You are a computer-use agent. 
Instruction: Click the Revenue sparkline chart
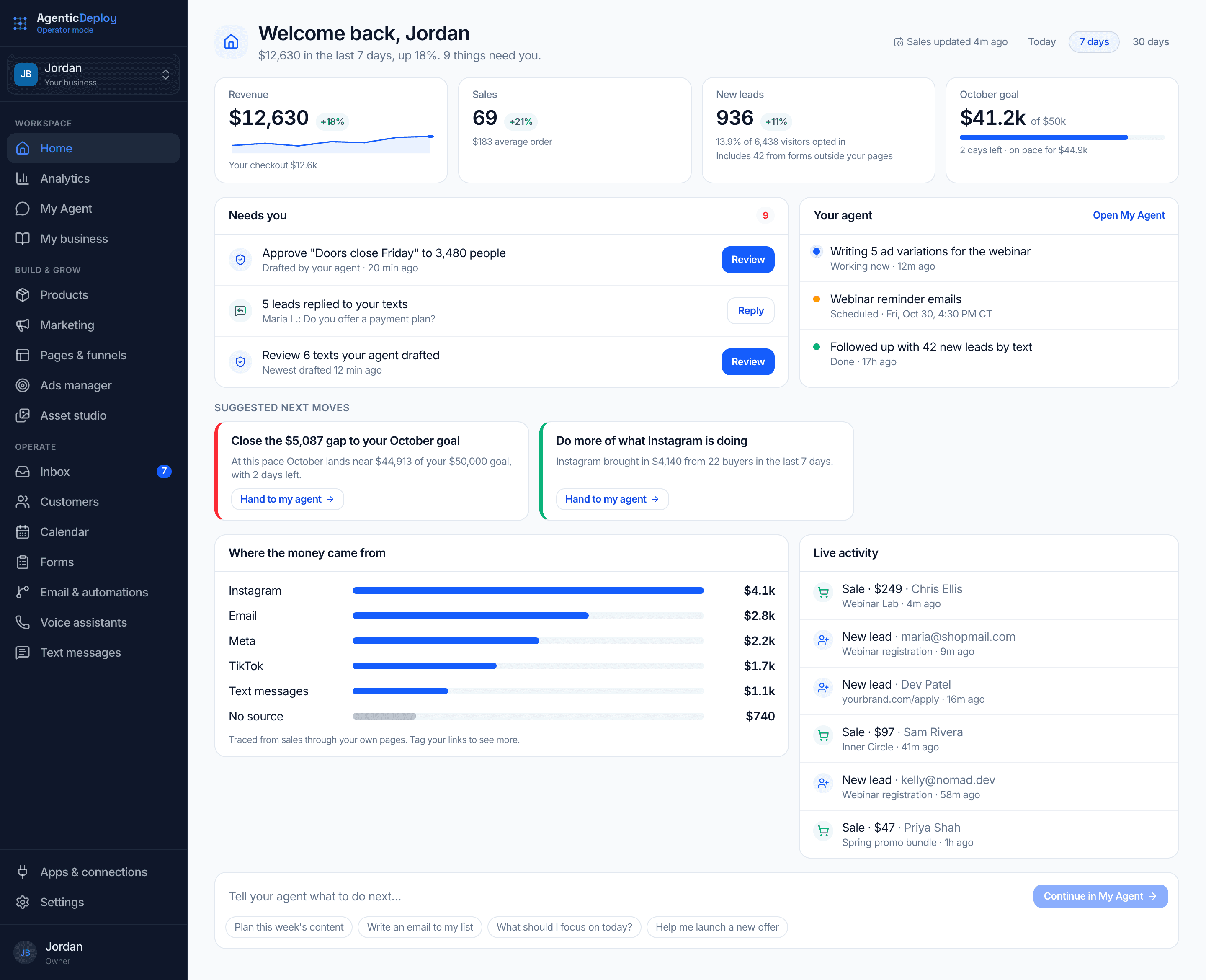(x=332, y=144)
